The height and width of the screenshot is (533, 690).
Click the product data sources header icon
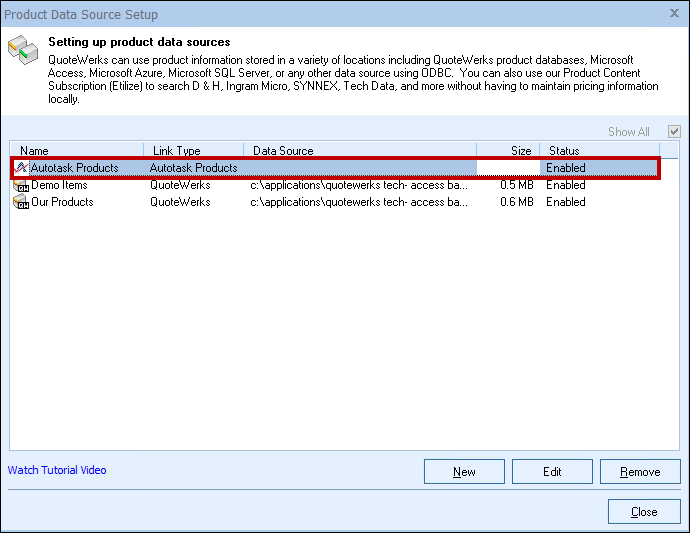pos(24,52)
